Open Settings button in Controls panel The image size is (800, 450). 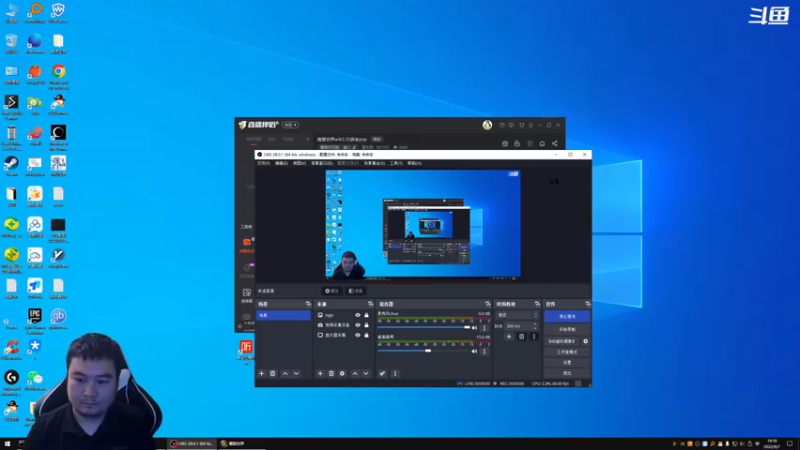click(567, 363)
